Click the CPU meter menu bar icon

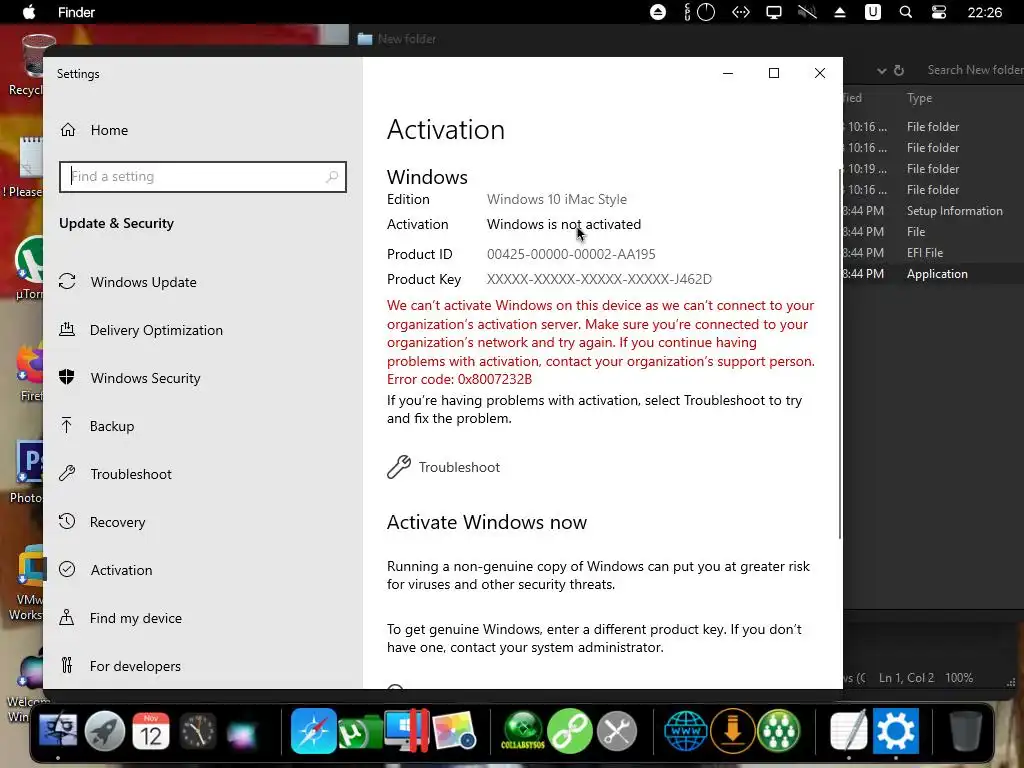pos(700,12)
